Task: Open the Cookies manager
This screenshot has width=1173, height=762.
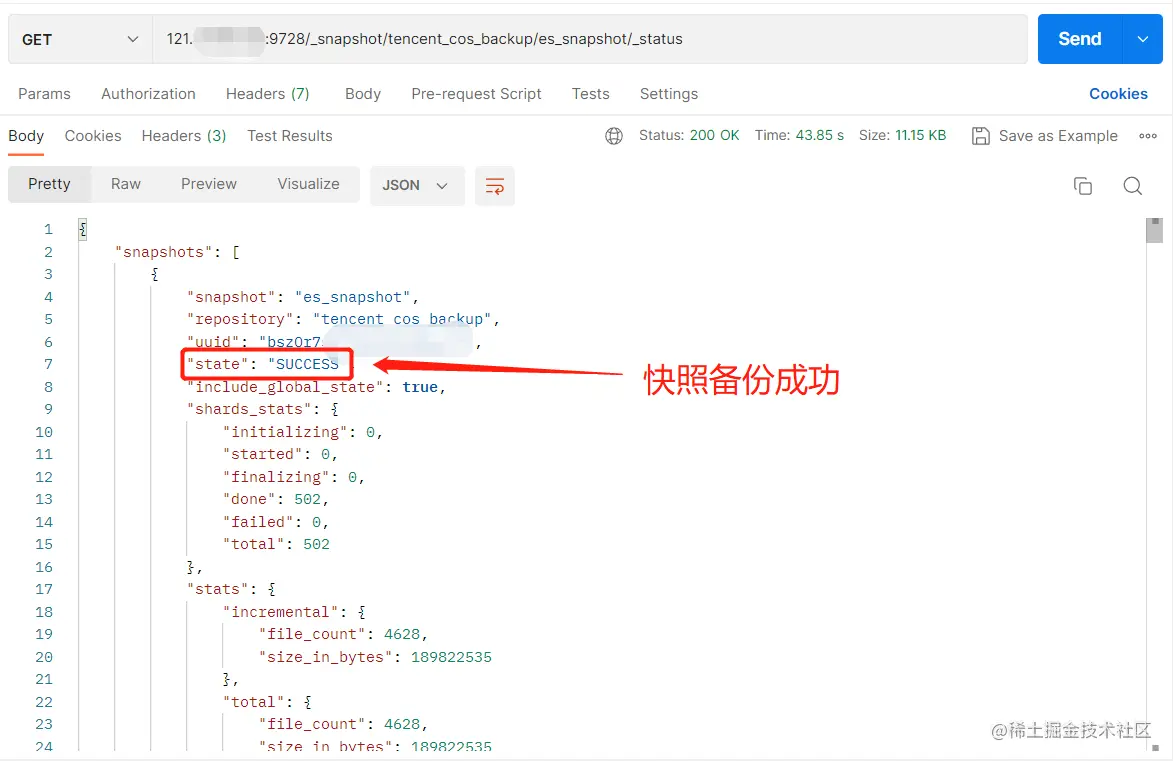Action: tap(1118, 93)
